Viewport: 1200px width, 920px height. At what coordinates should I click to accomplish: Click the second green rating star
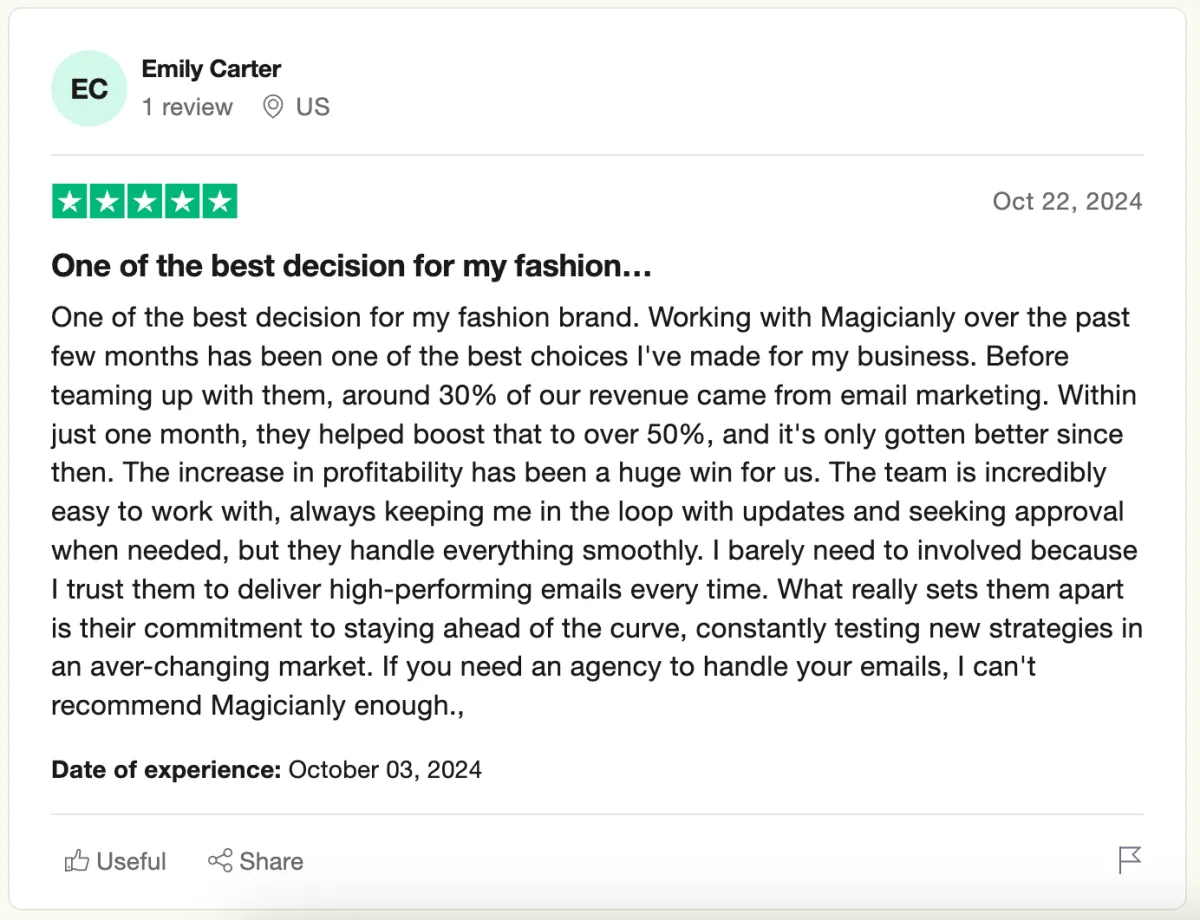107,201
